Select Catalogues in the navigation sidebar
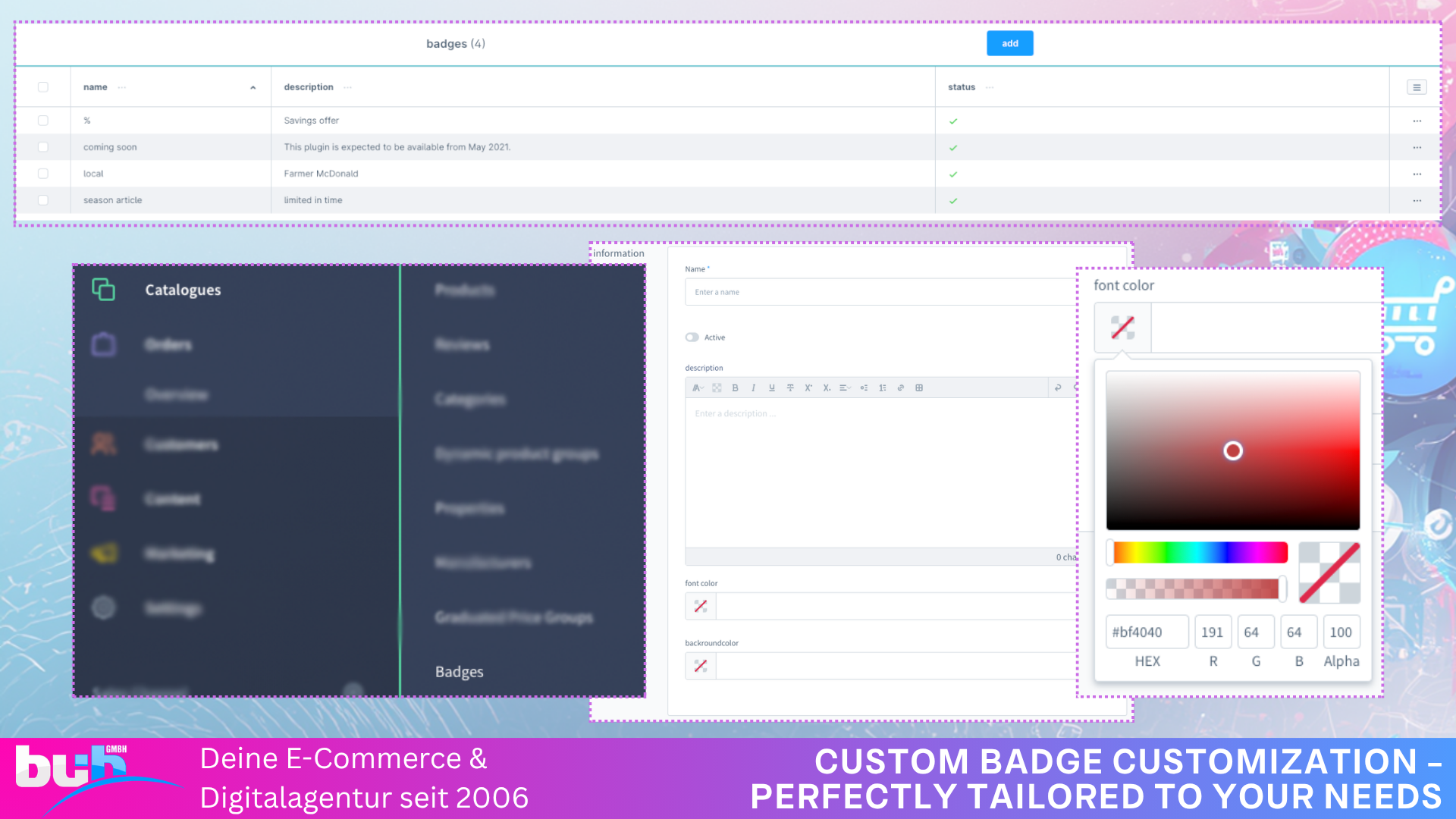This screenshot has height=819, width=1456. coord(182,290)
